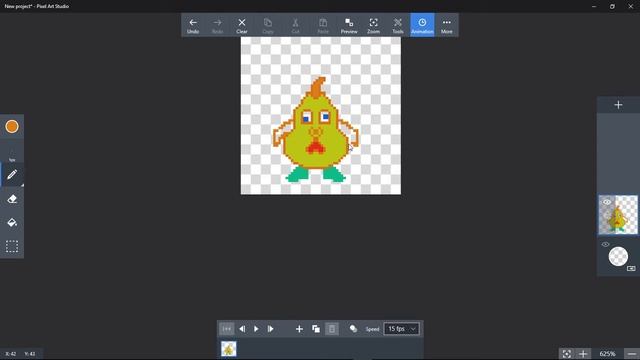This screenshot has width=640, height=360.
Task: Click the small canvas size icon below background
Action: click(x=631, y=268)
